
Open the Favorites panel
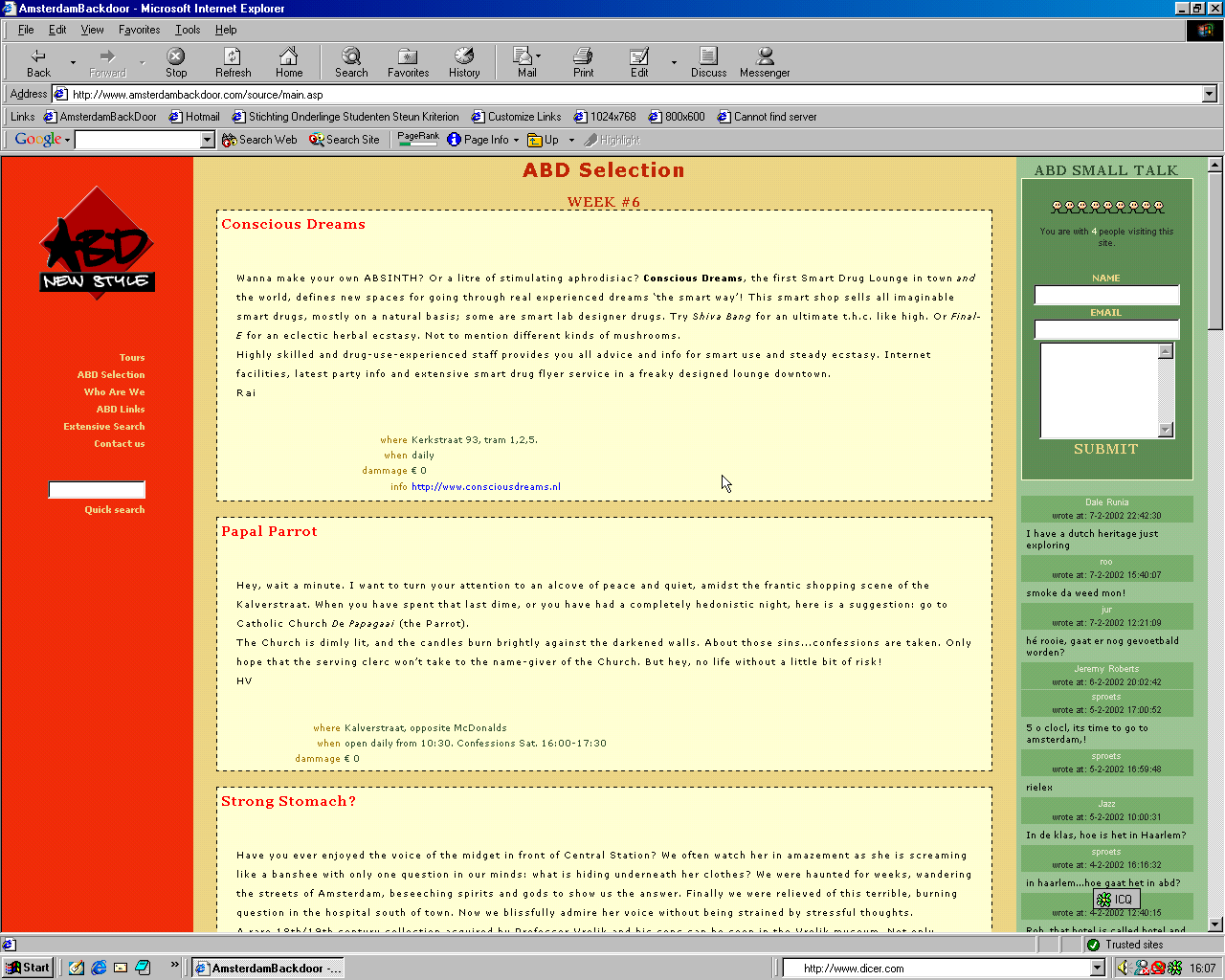click(x=408, y=62)
